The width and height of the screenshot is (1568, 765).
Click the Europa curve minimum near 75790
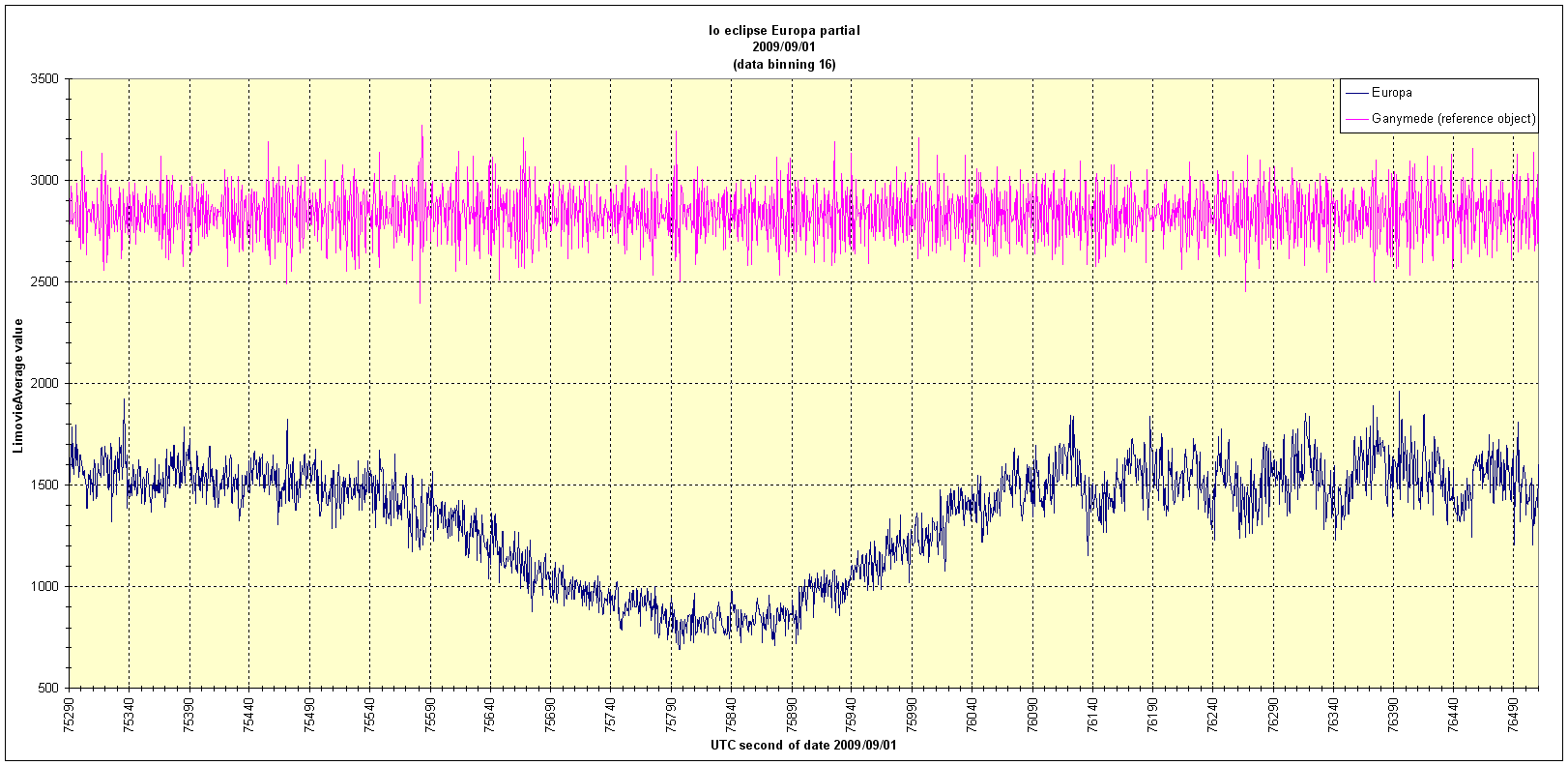point(679,647)
